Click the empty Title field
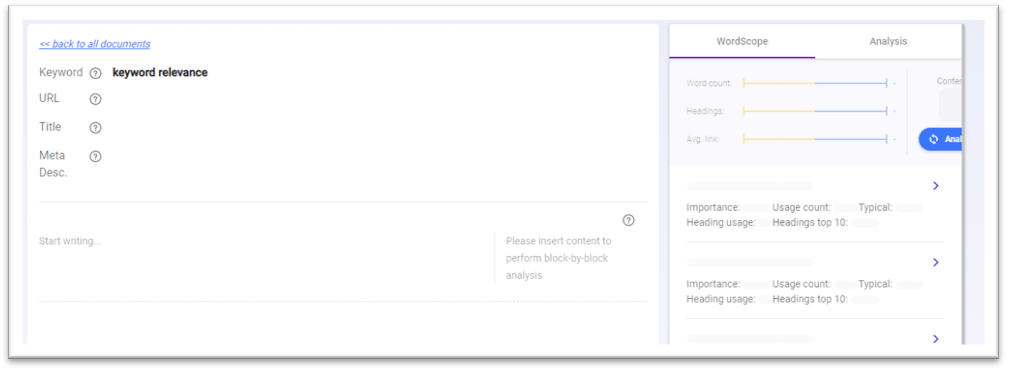1009x371 pixels. 380,127
